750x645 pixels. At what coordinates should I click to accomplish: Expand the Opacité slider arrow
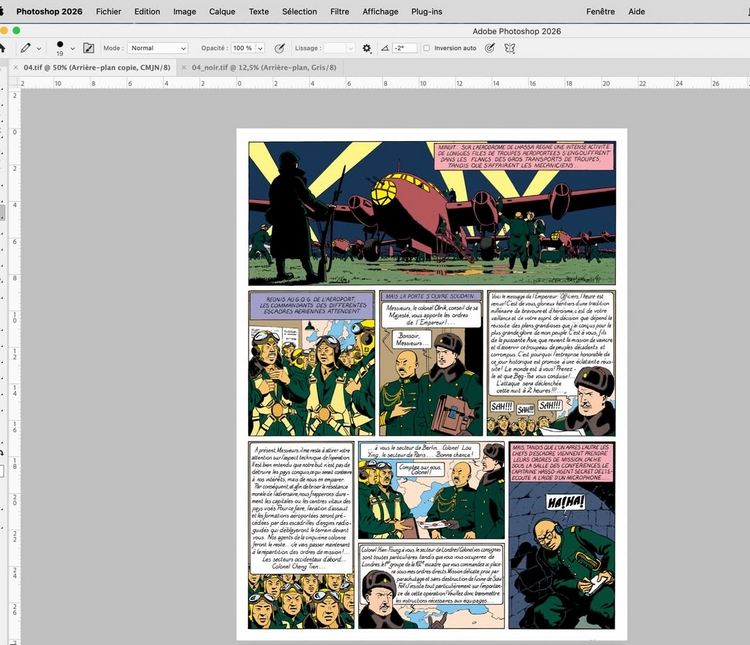point(261,48)
